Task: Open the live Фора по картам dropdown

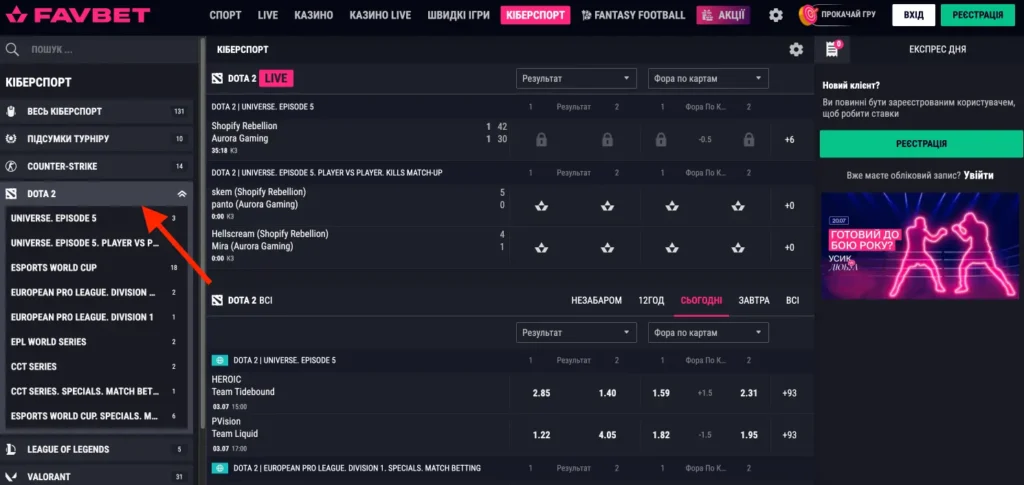Action: (x=708, y=79)
